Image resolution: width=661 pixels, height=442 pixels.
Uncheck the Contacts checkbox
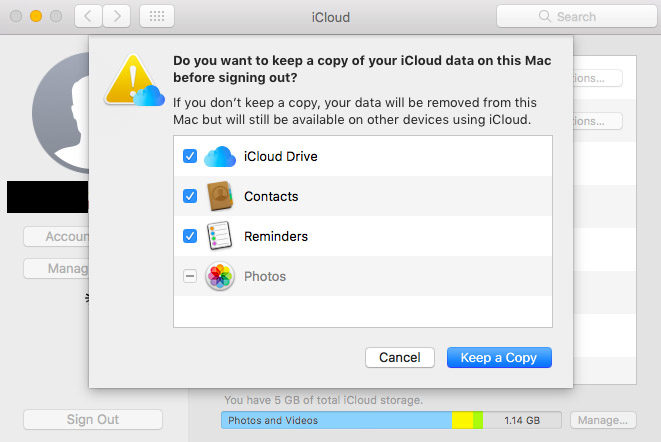(x=190, y=197)
